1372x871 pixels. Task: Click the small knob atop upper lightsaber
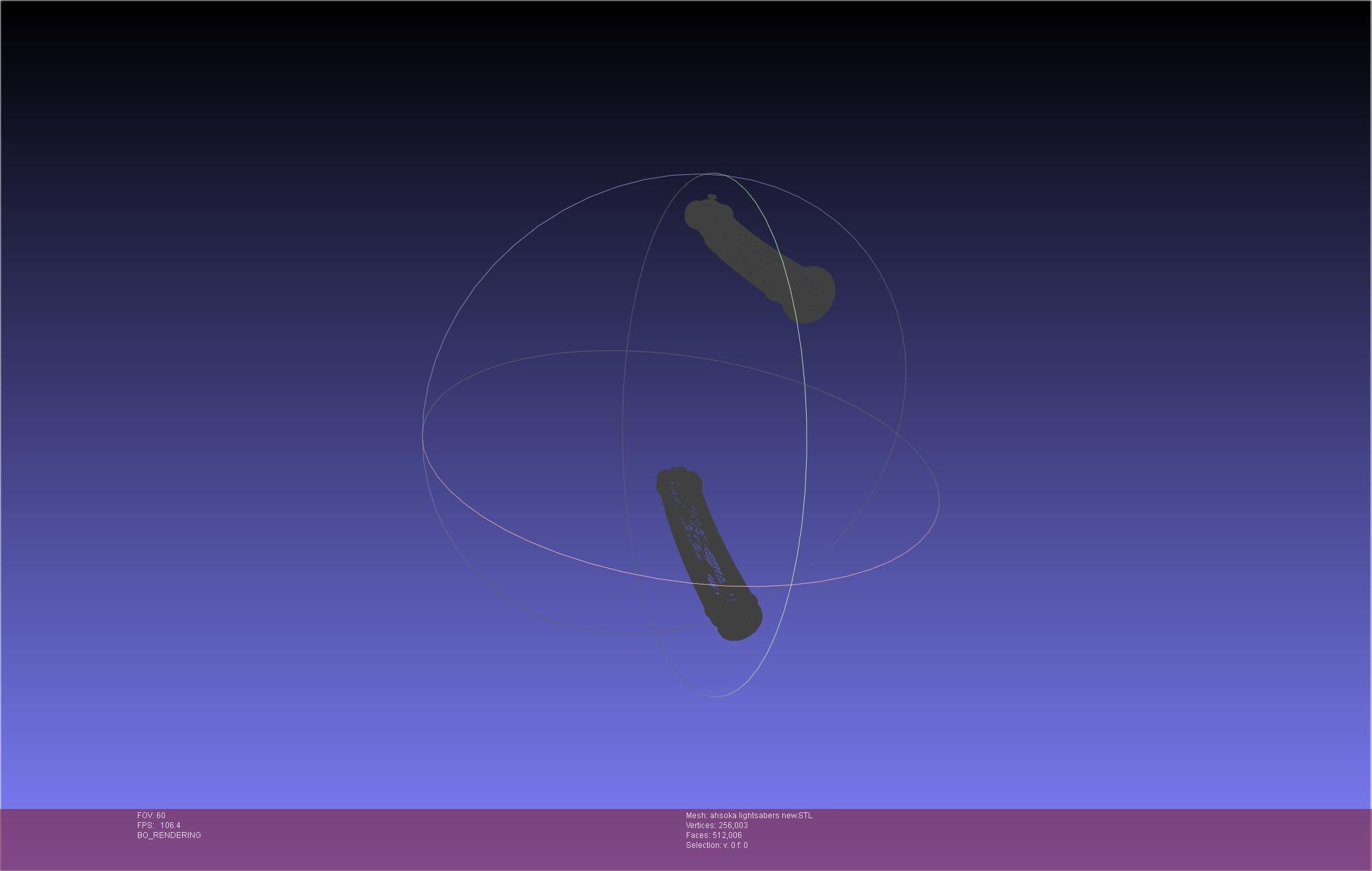[x=711, y=197]
